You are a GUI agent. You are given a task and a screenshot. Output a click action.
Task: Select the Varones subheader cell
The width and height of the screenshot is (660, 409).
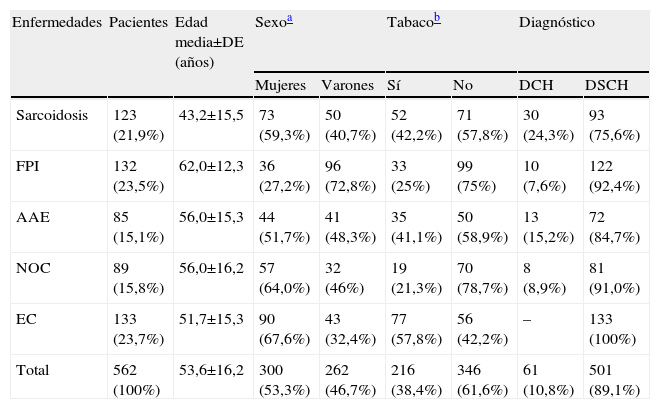click(347, 86)
